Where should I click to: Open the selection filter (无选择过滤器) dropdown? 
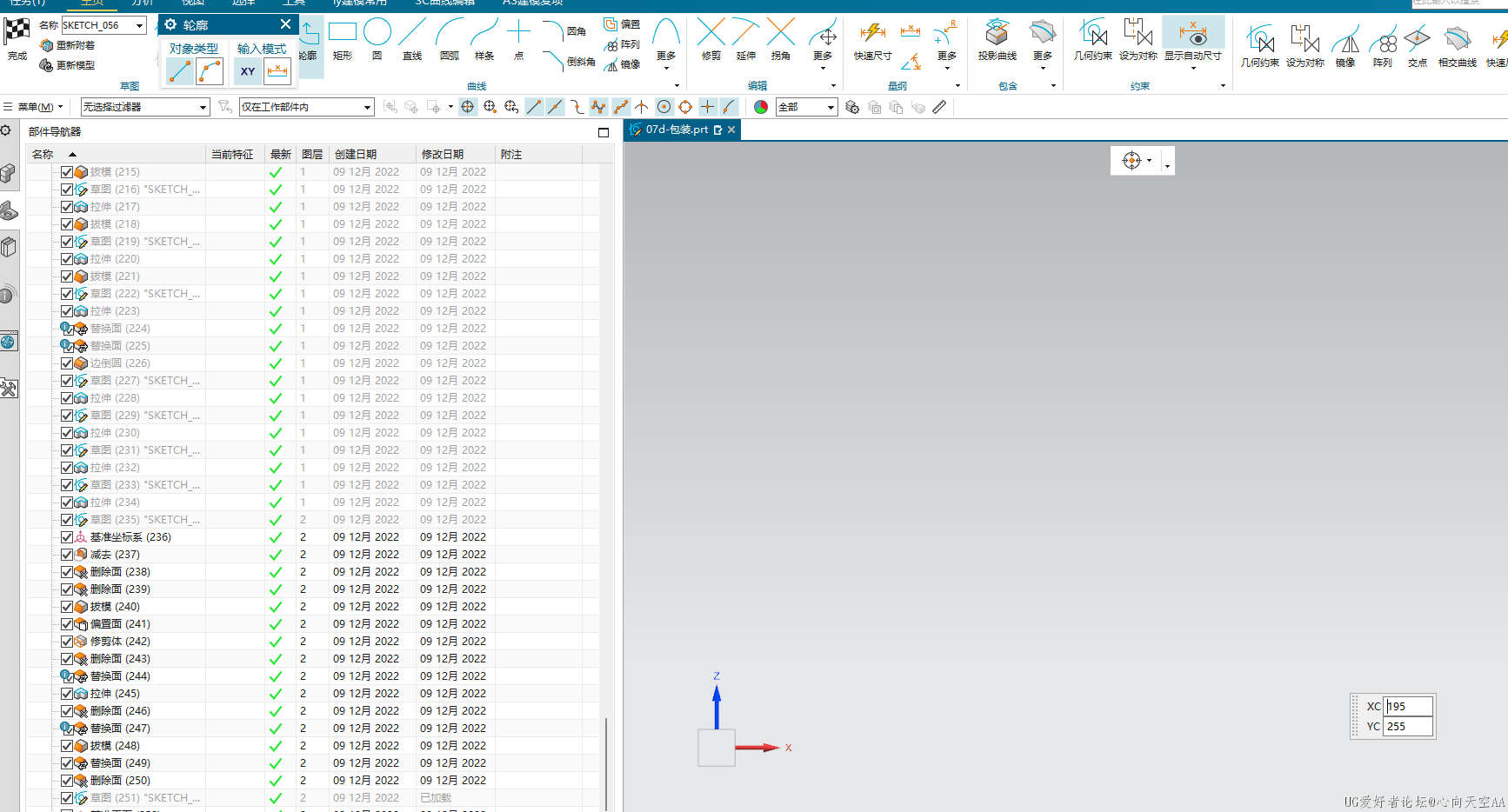click(x=203, y=107)
